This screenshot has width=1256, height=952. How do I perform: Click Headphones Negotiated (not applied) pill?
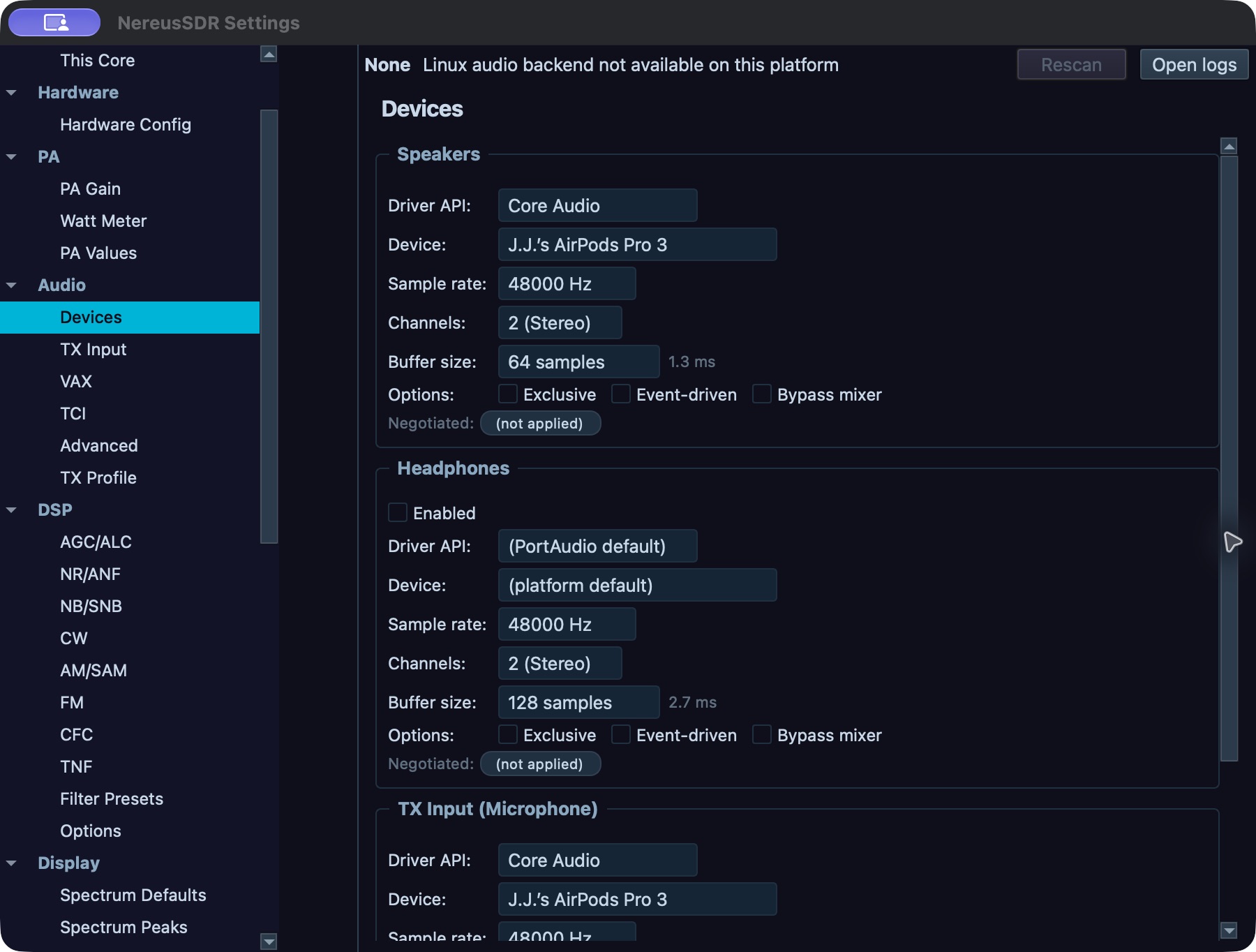(x=540, y=764)
